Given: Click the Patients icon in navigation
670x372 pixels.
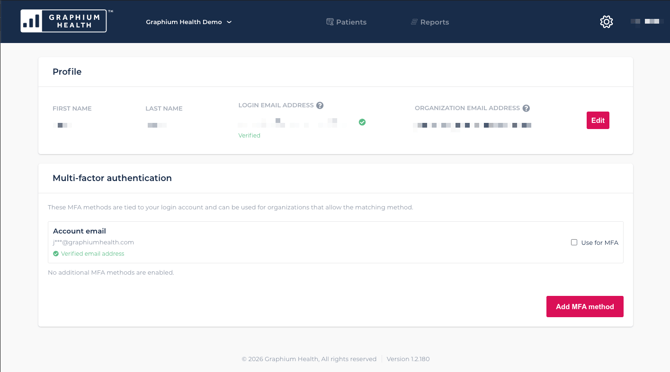Looking at the screenshot, I should point(329,22).
